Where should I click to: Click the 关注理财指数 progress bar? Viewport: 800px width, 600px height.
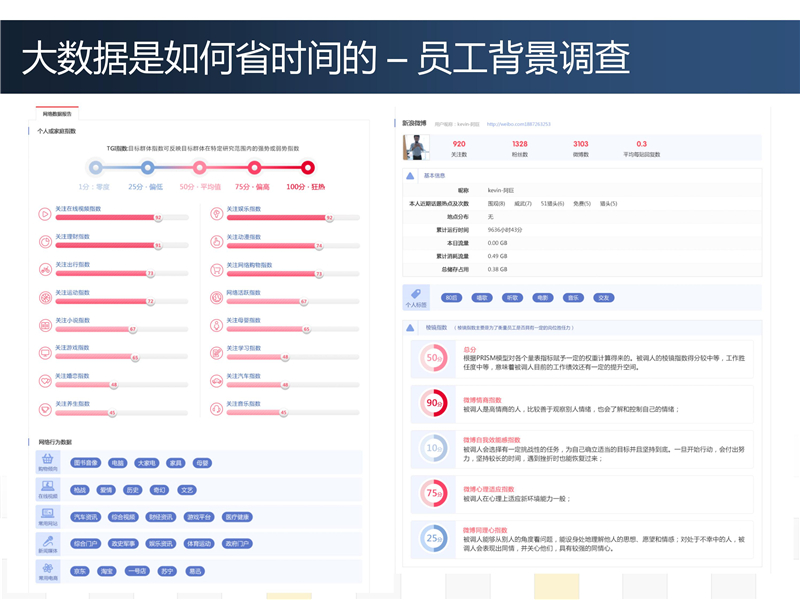click(x=108, y=245)
